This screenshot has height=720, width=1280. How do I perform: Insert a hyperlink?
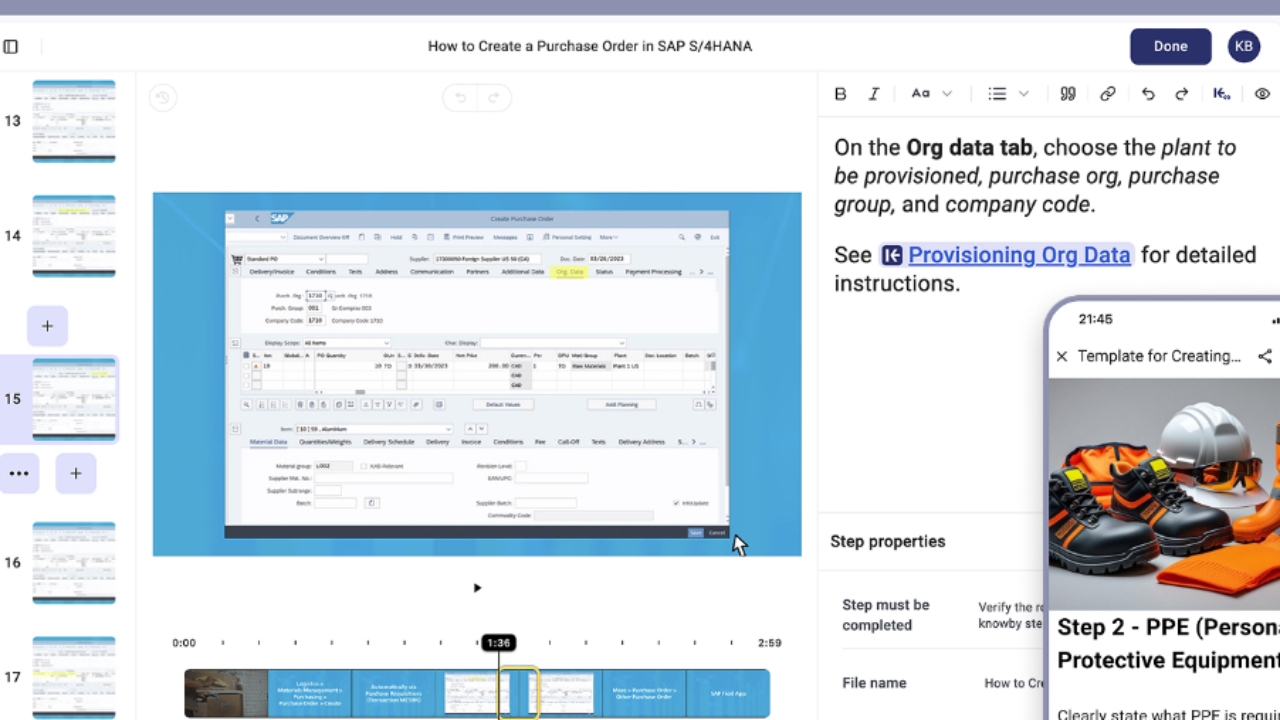pyautogui.click(x=1107, y=93)
